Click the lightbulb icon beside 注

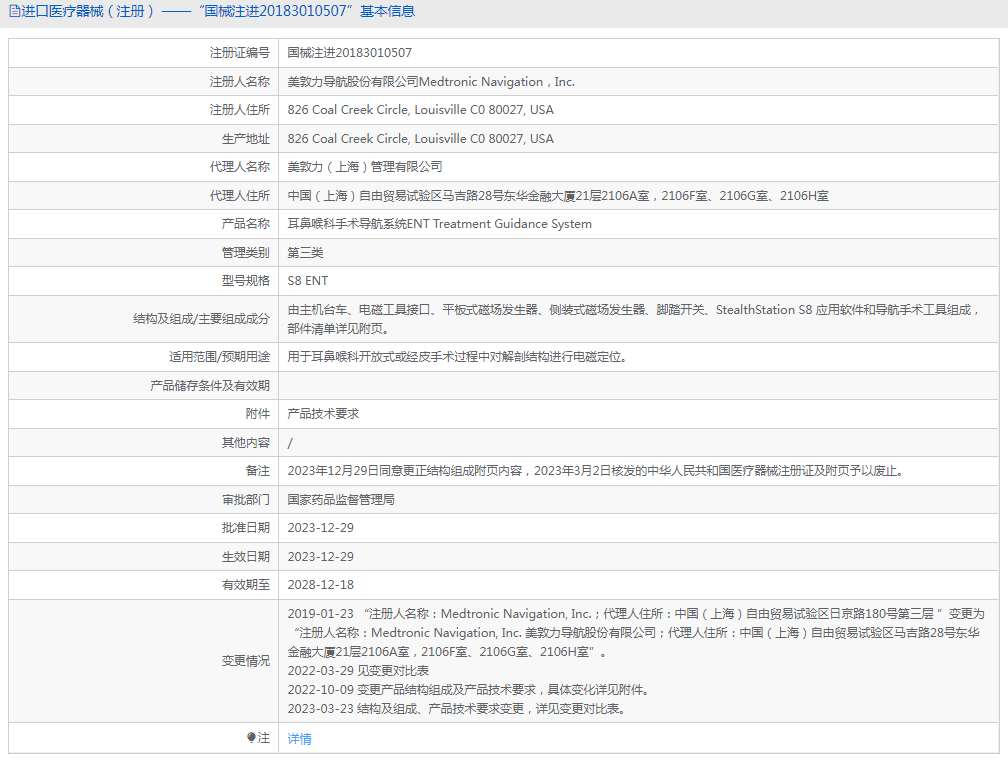251,738
